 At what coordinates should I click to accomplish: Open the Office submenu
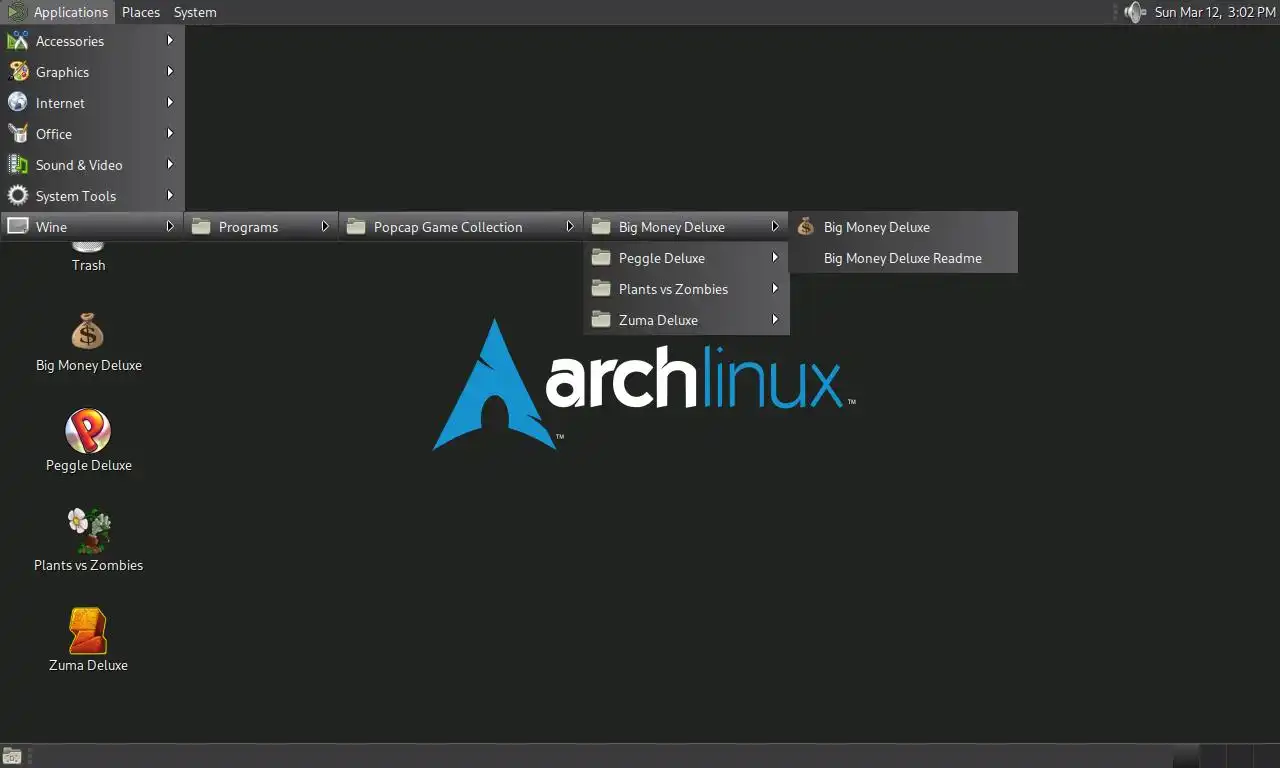[92, 134]
